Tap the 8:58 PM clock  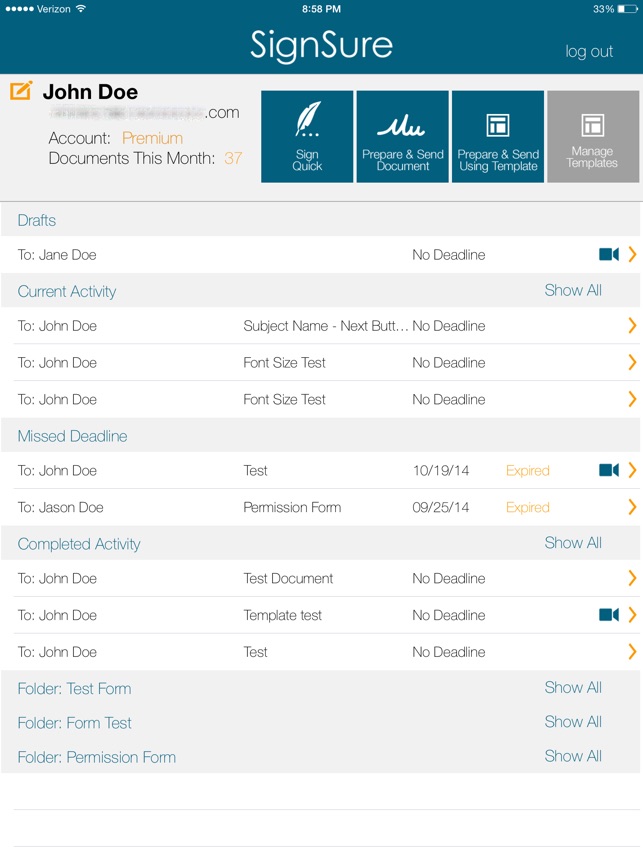(322, 9)
